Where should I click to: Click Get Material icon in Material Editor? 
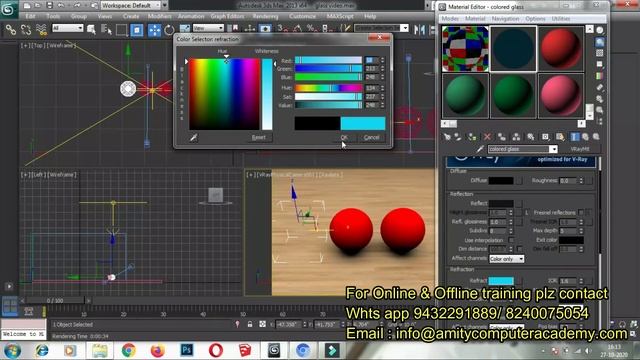coord(447,137)
